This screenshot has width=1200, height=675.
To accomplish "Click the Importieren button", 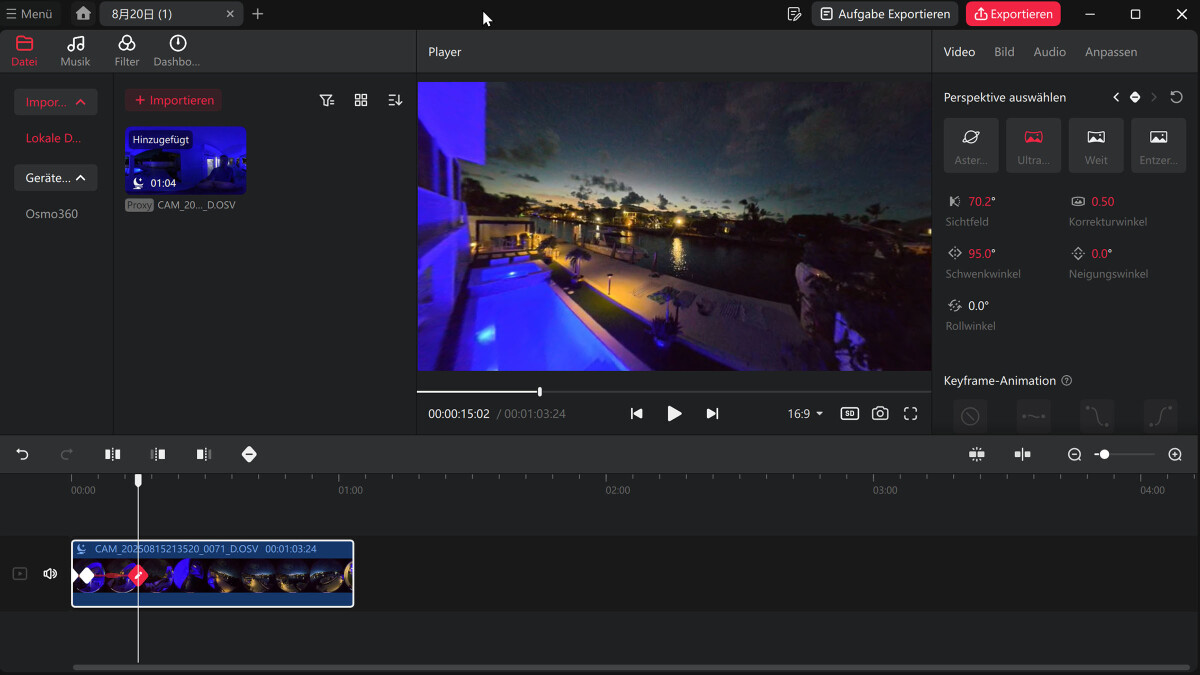I will click(x=174, y=100).
